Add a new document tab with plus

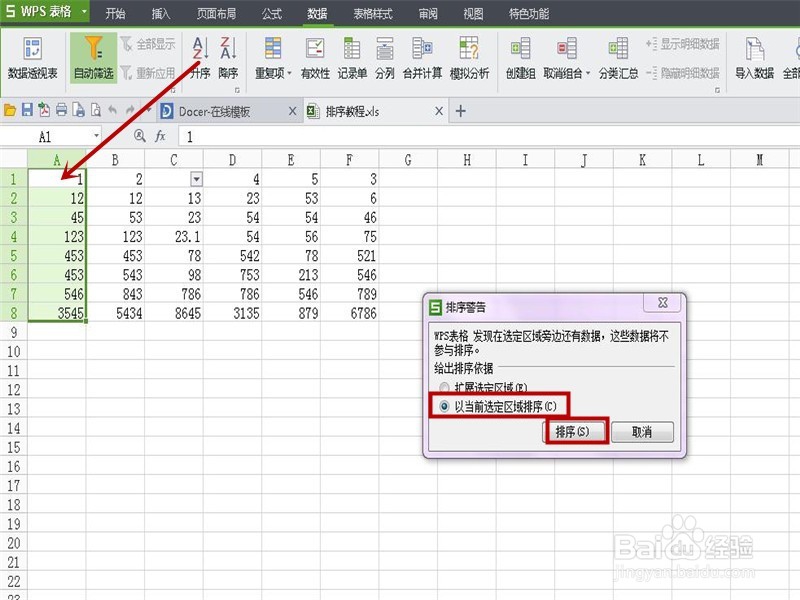(x=460, y=111)
